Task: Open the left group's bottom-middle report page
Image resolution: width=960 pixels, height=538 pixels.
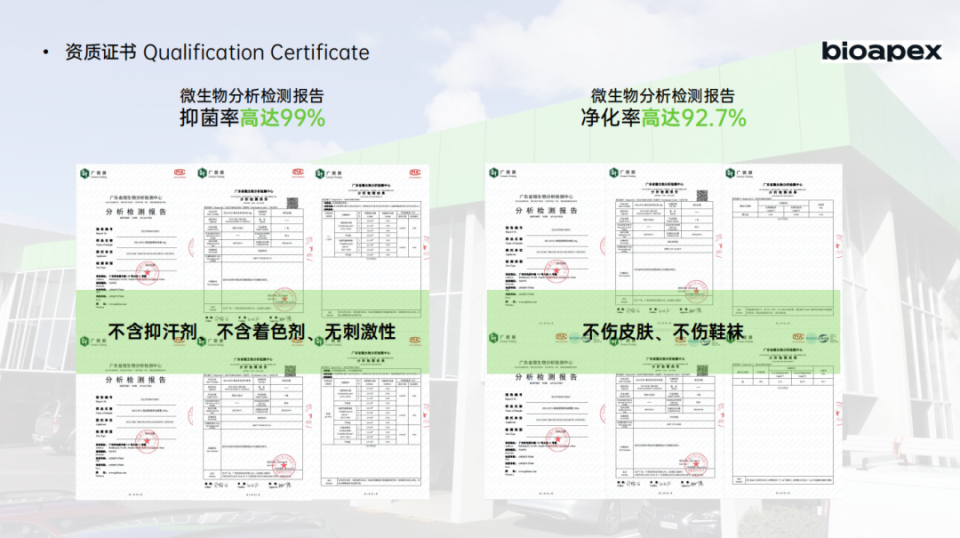Action: [x=253, y=416]
